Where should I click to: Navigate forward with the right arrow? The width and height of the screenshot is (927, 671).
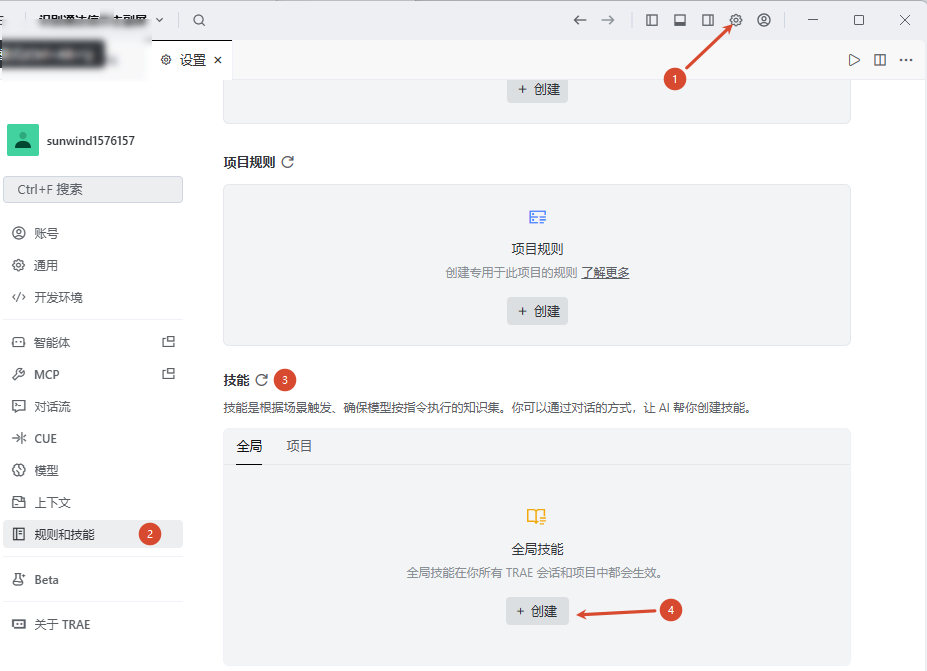(608, 20)
